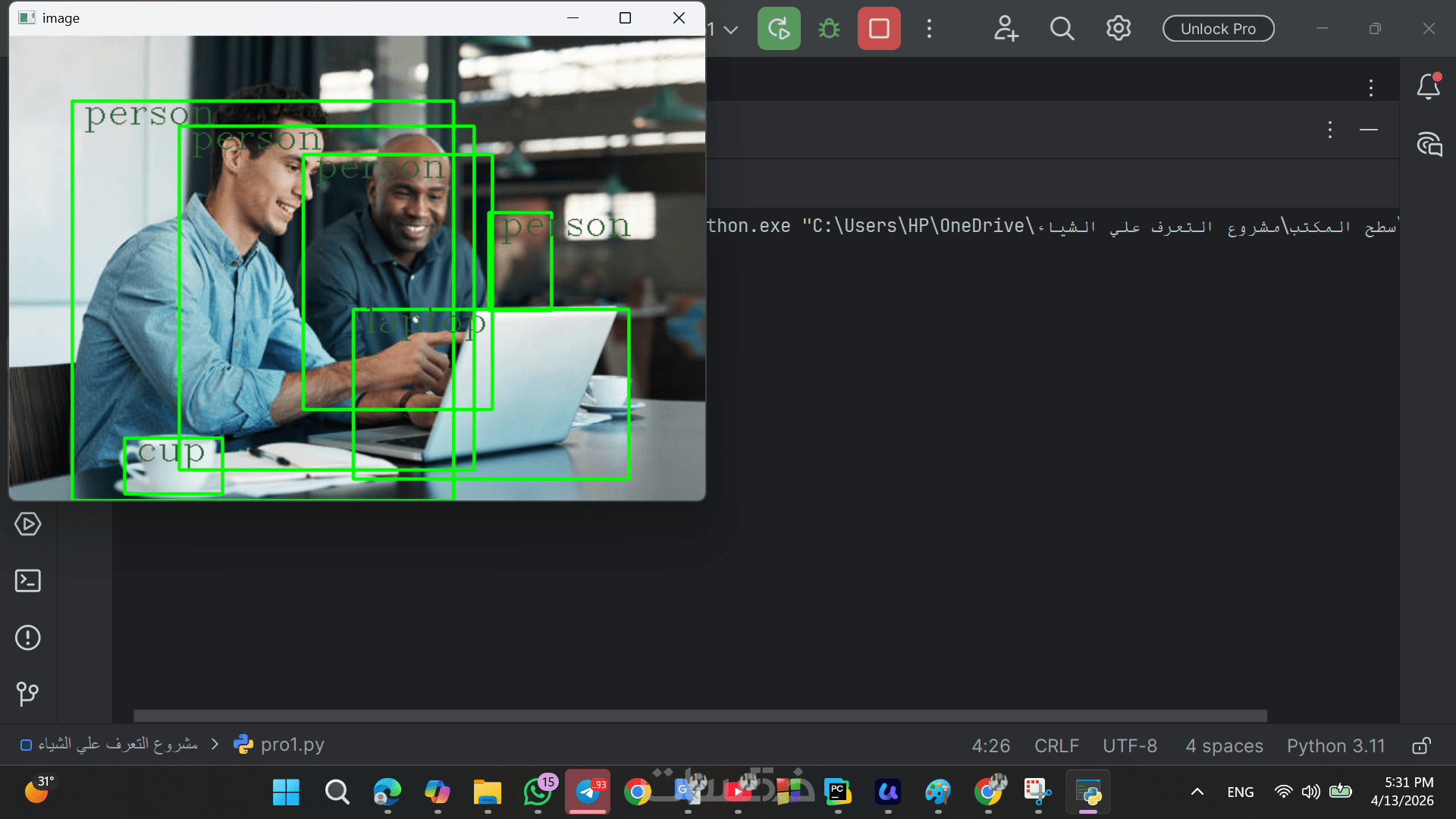Open the Run tool window options menu
This screenshot has height=819, width=1456.
pyautogui.click(x=1329, y=130)
